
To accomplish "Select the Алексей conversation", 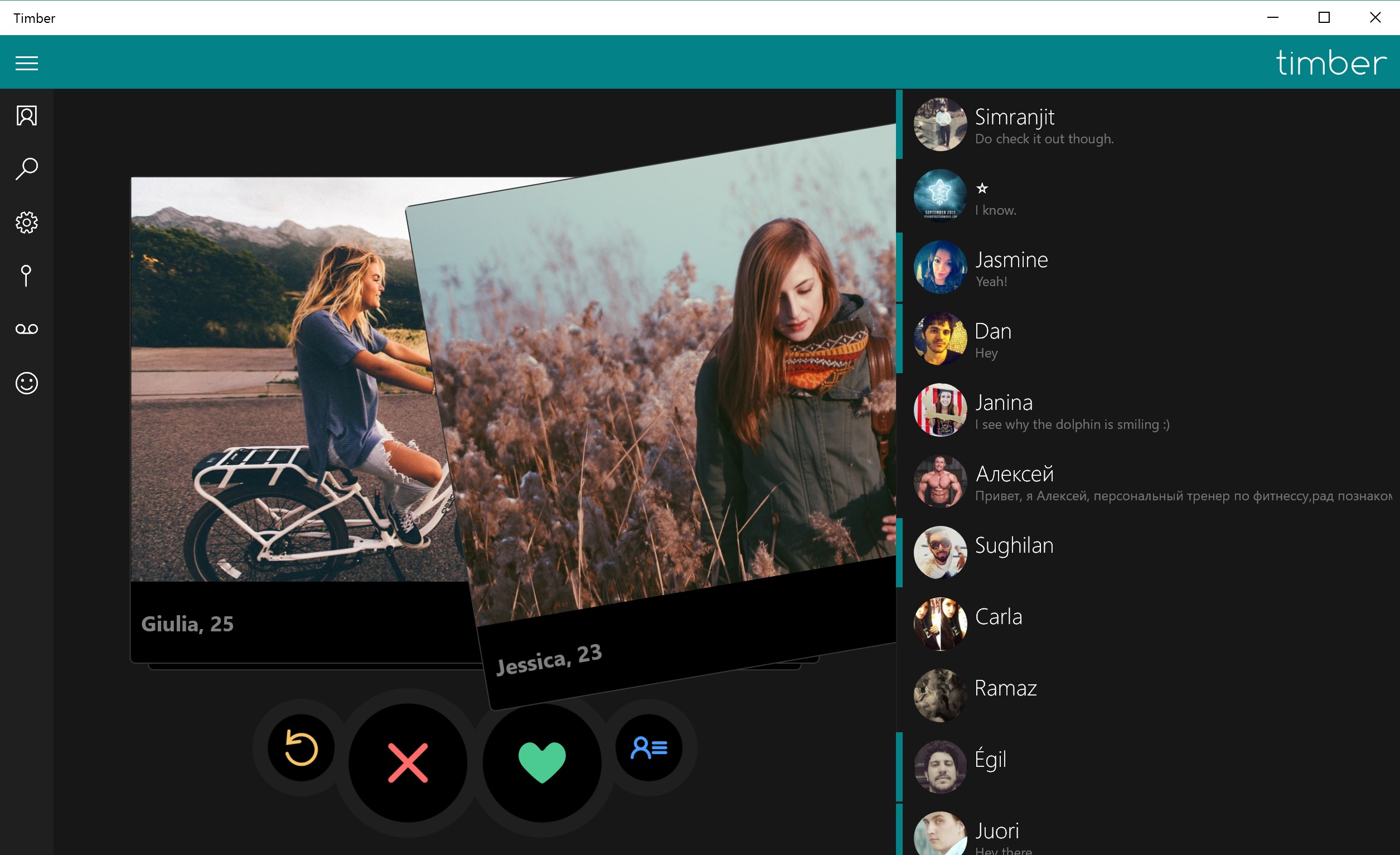I will pos(1015,482).
